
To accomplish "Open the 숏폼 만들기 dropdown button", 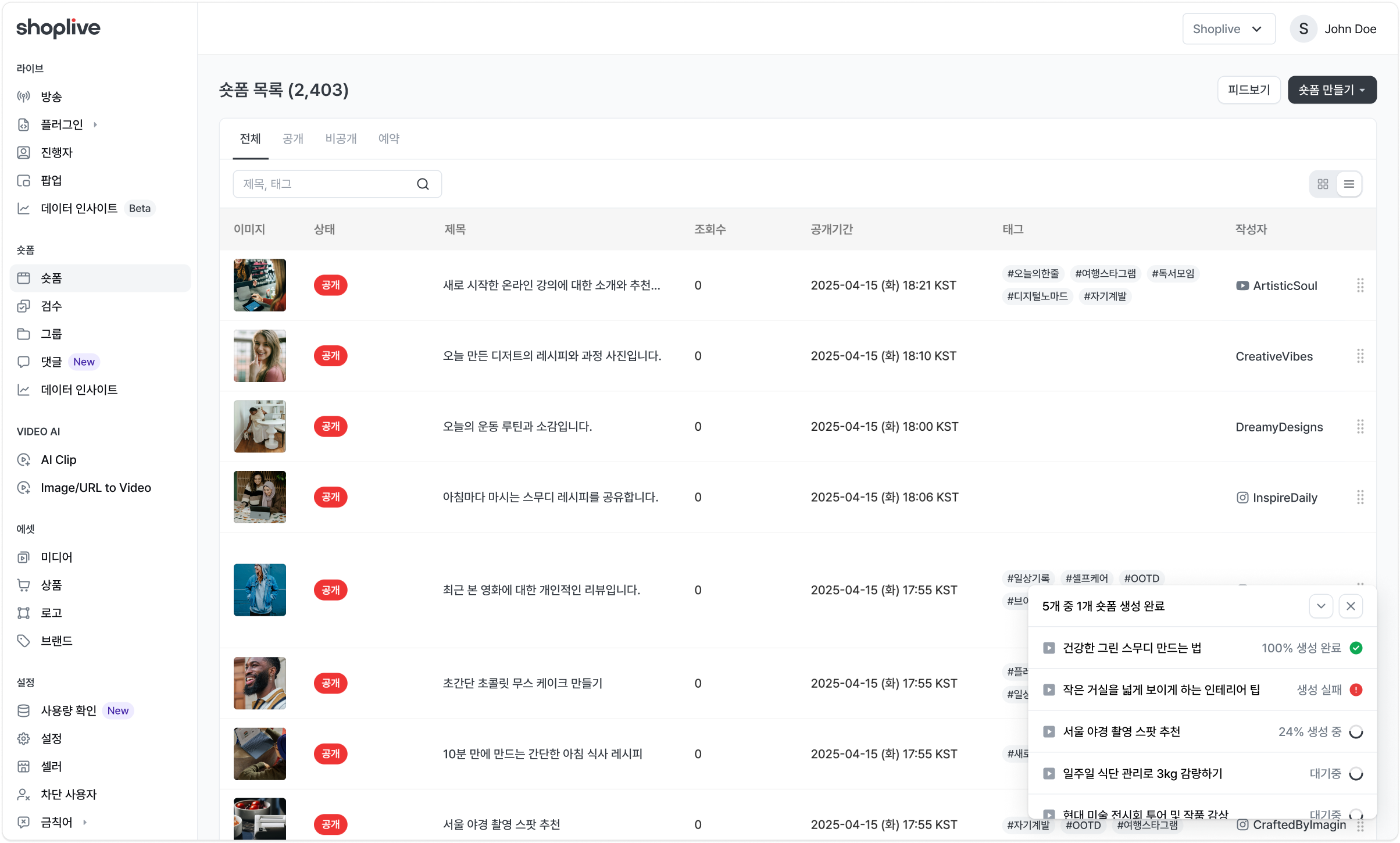I will point(1332,90).
